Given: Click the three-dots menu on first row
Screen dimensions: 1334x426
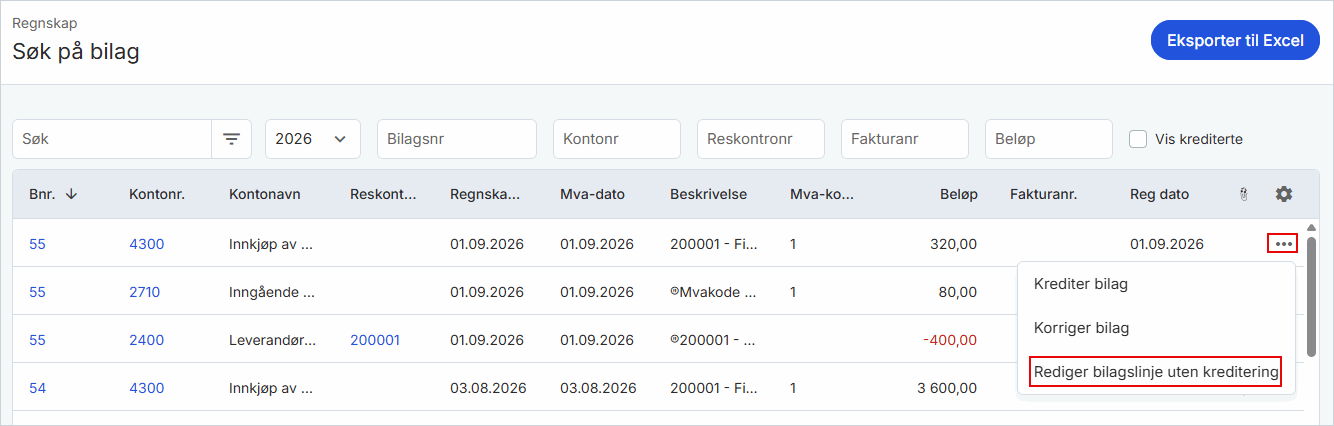Looking at the screenshot, I should 1284,243.
